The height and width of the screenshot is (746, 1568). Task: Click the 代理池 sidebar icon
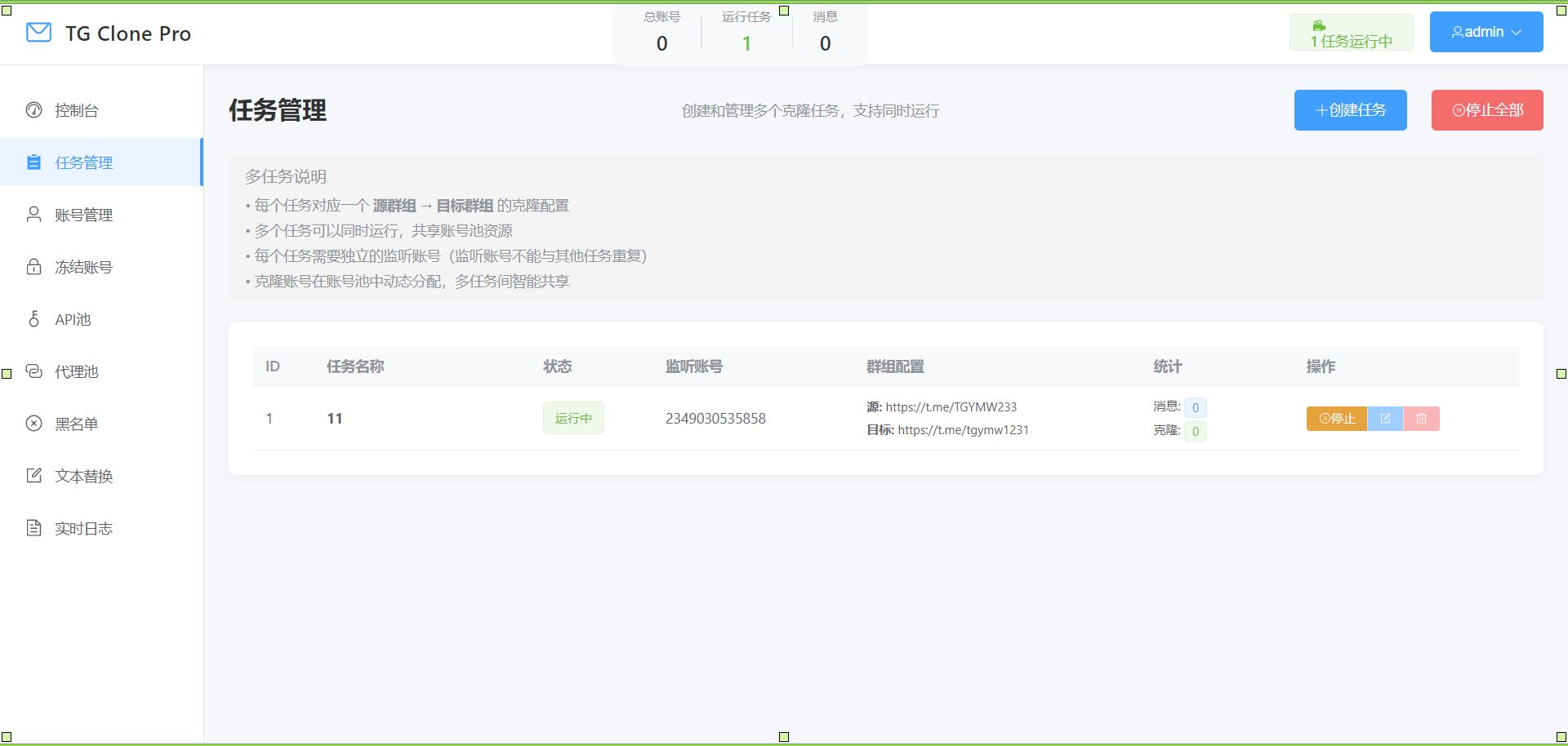pos(33,371)
